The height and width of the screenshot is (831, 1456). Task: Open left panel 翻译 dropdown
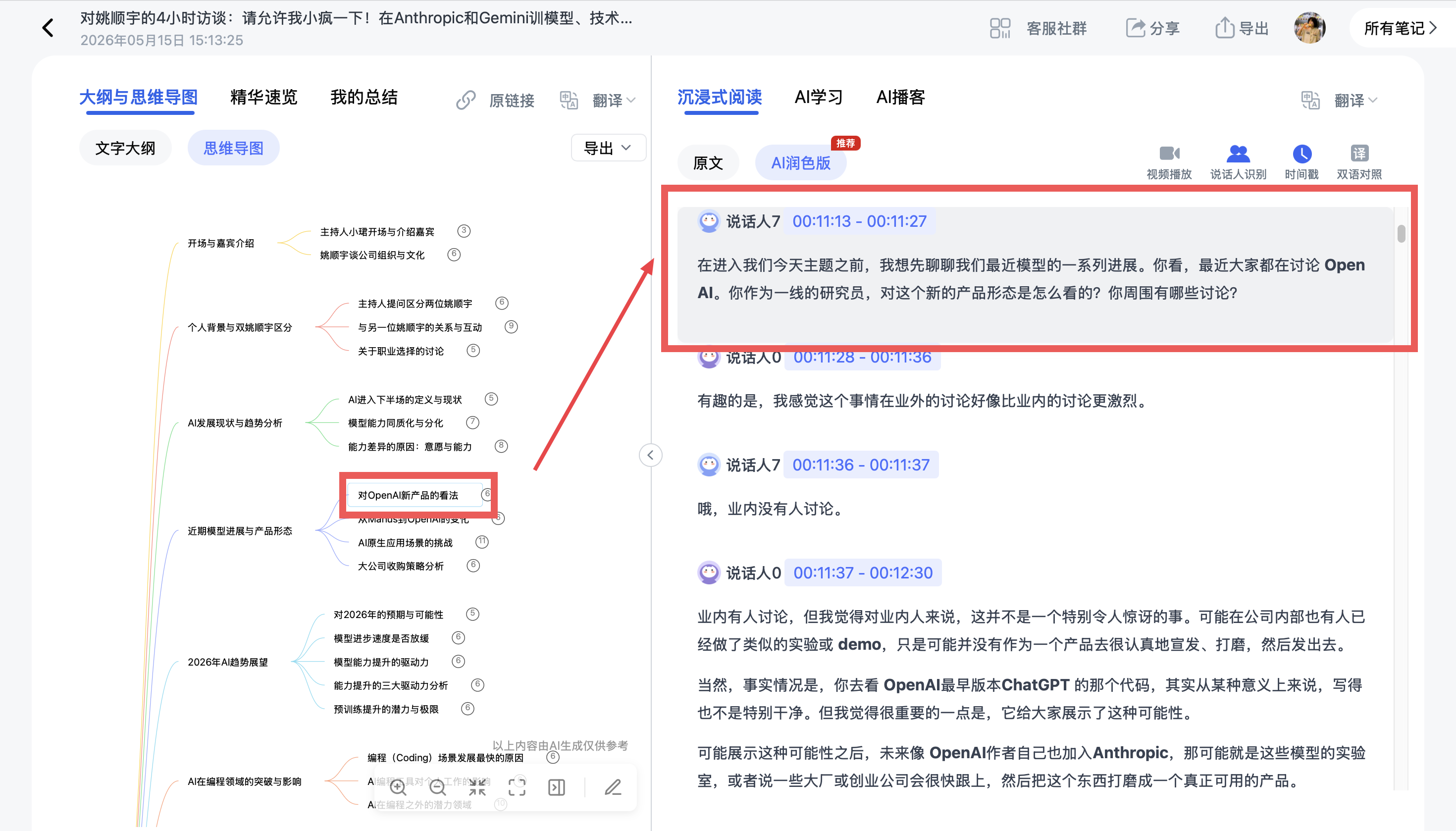[x=614, y=101]
